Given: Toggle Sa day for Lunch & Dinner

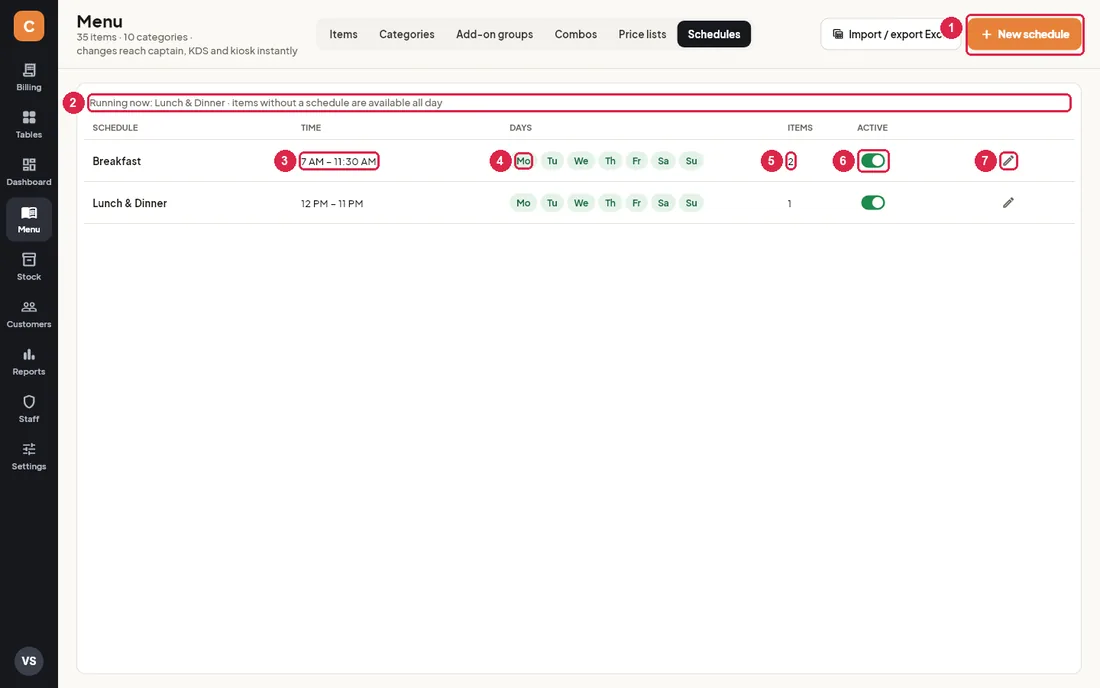Looking at the screenshot, I should 663,203.
